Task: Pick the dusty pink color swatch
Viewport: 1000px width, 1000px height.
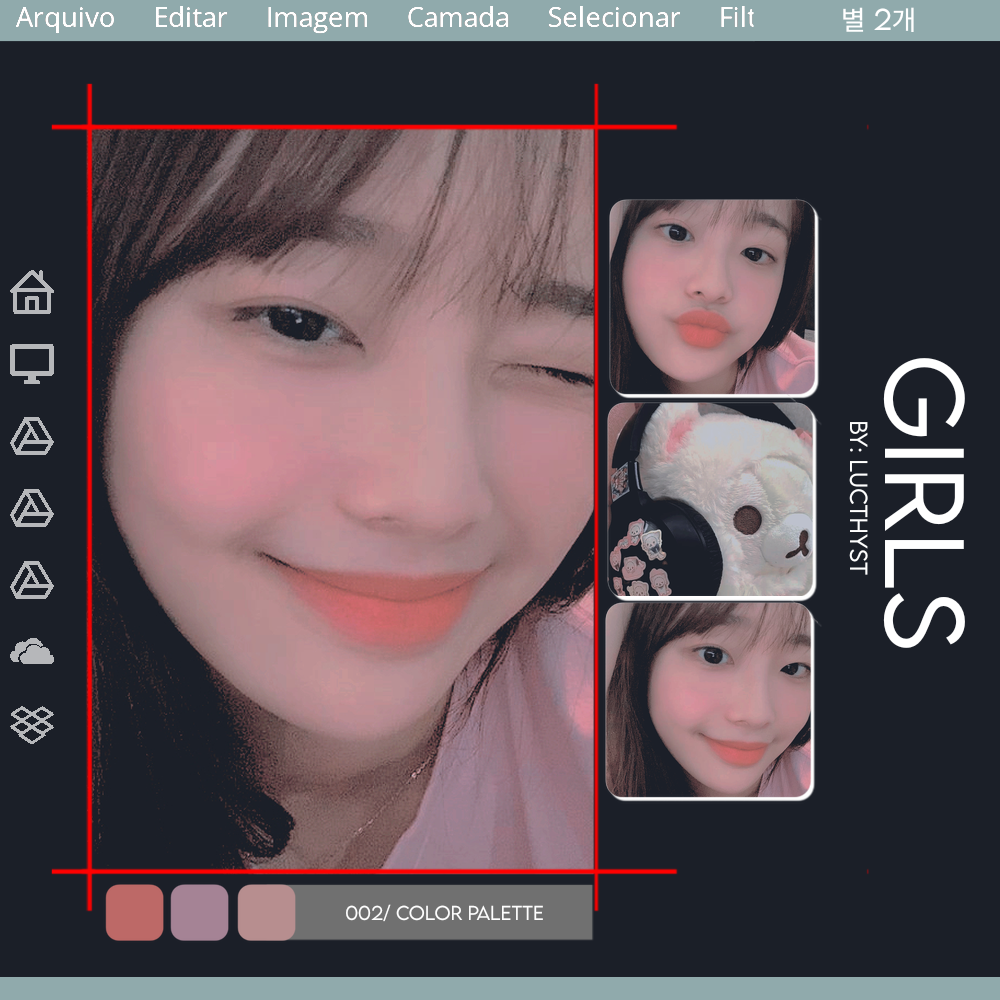Action: point(267,912)
